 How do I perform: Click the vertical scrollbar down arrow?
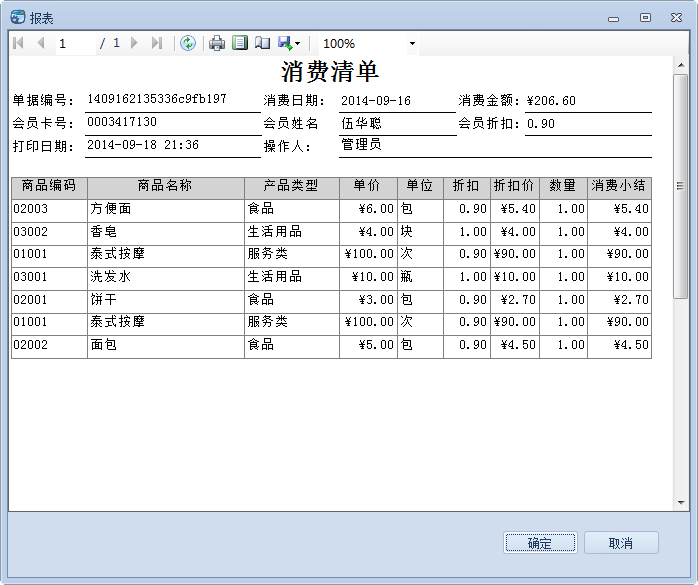click(681, 502)
